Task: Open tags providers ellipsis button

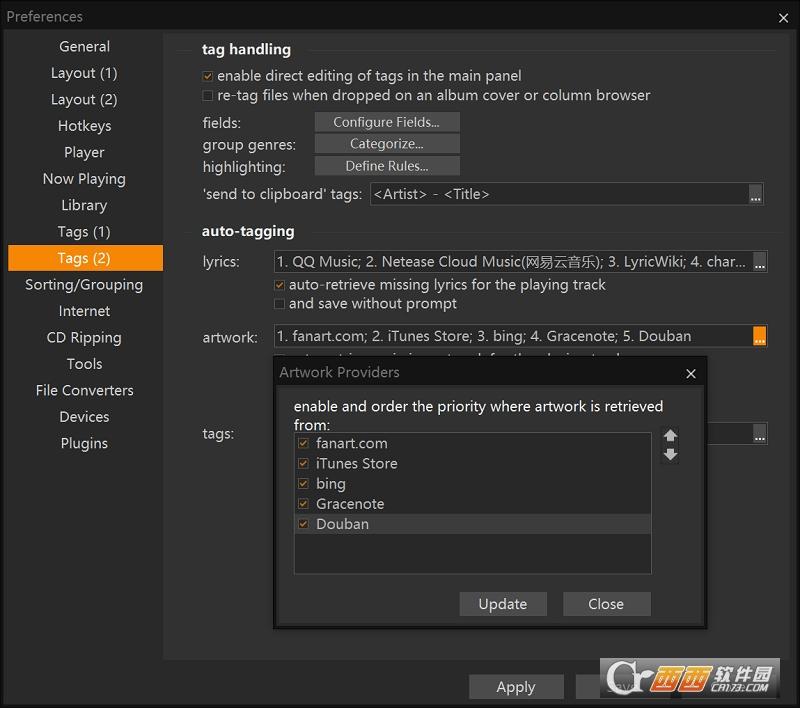Action: pos(759,434)
